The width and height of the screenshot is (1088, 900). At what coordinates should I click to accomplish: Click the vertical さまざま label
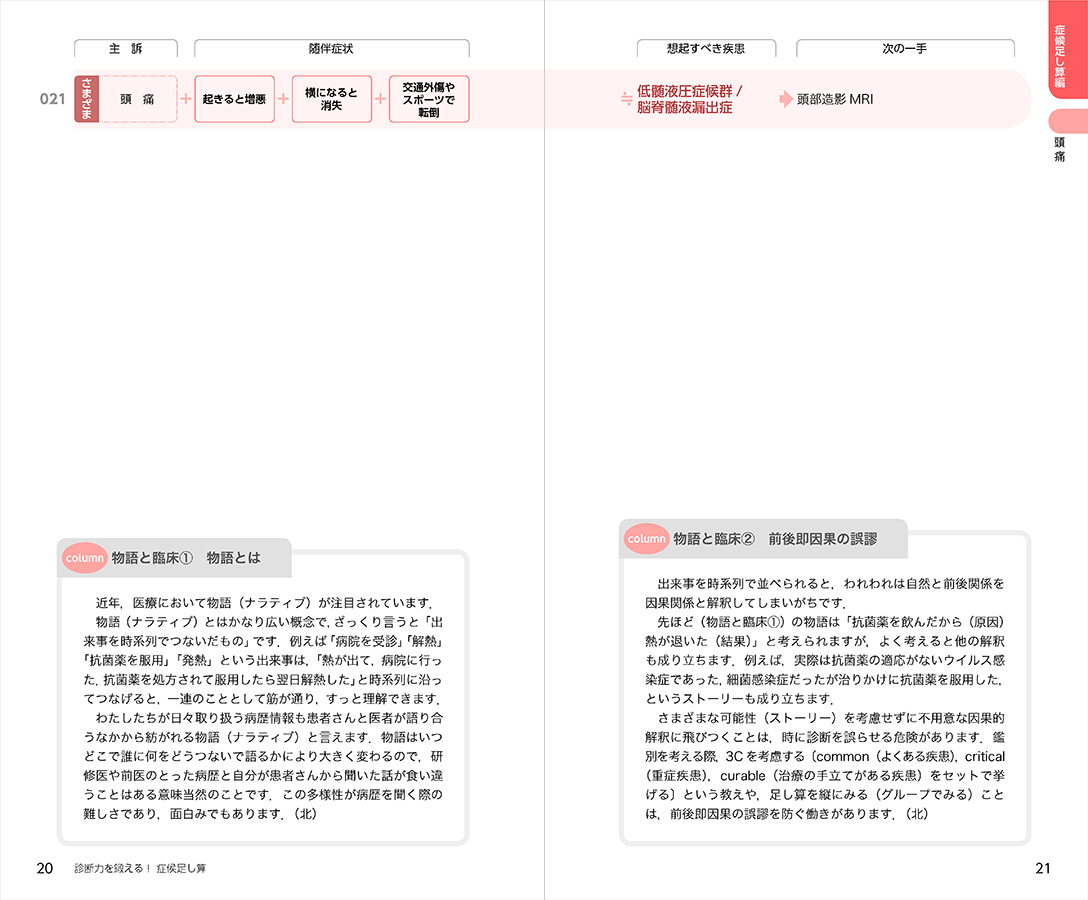(86, 99)
